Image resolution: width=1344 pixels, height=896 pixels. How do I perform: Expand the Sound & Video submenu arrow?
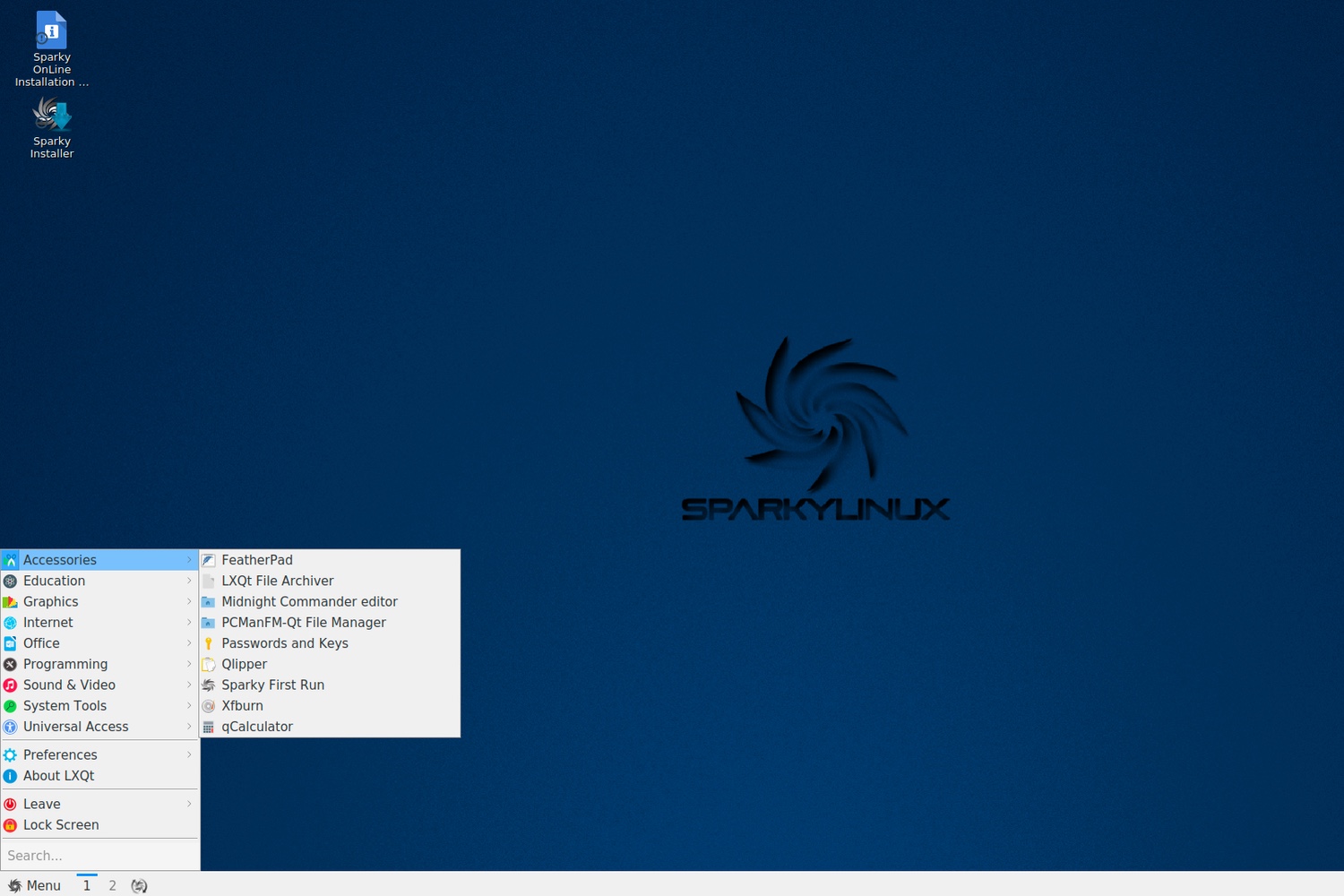point(189,685)
